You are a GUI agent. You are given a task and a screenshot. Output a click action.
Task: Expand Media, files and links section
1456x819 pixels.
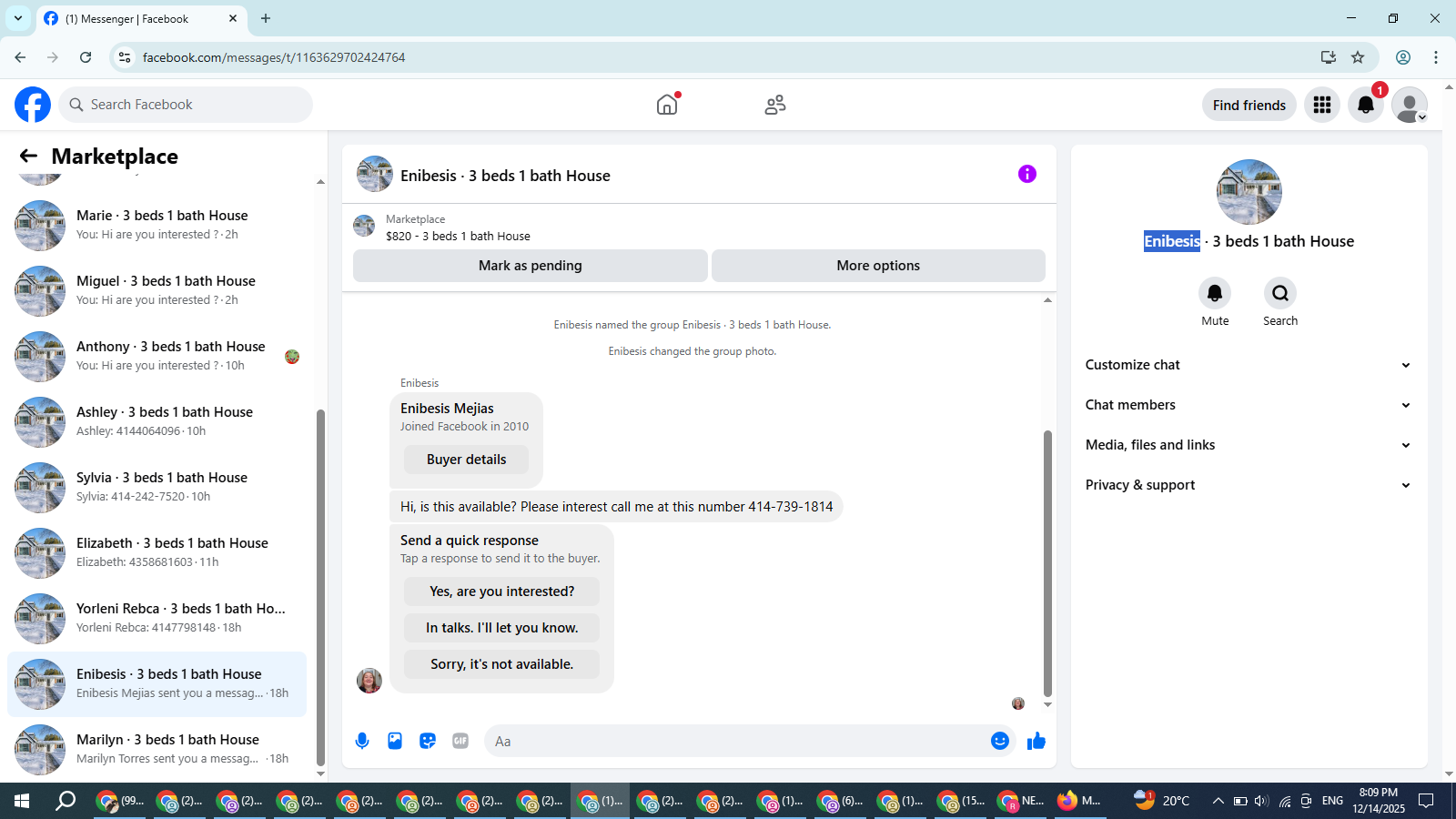pos(1249,445)
